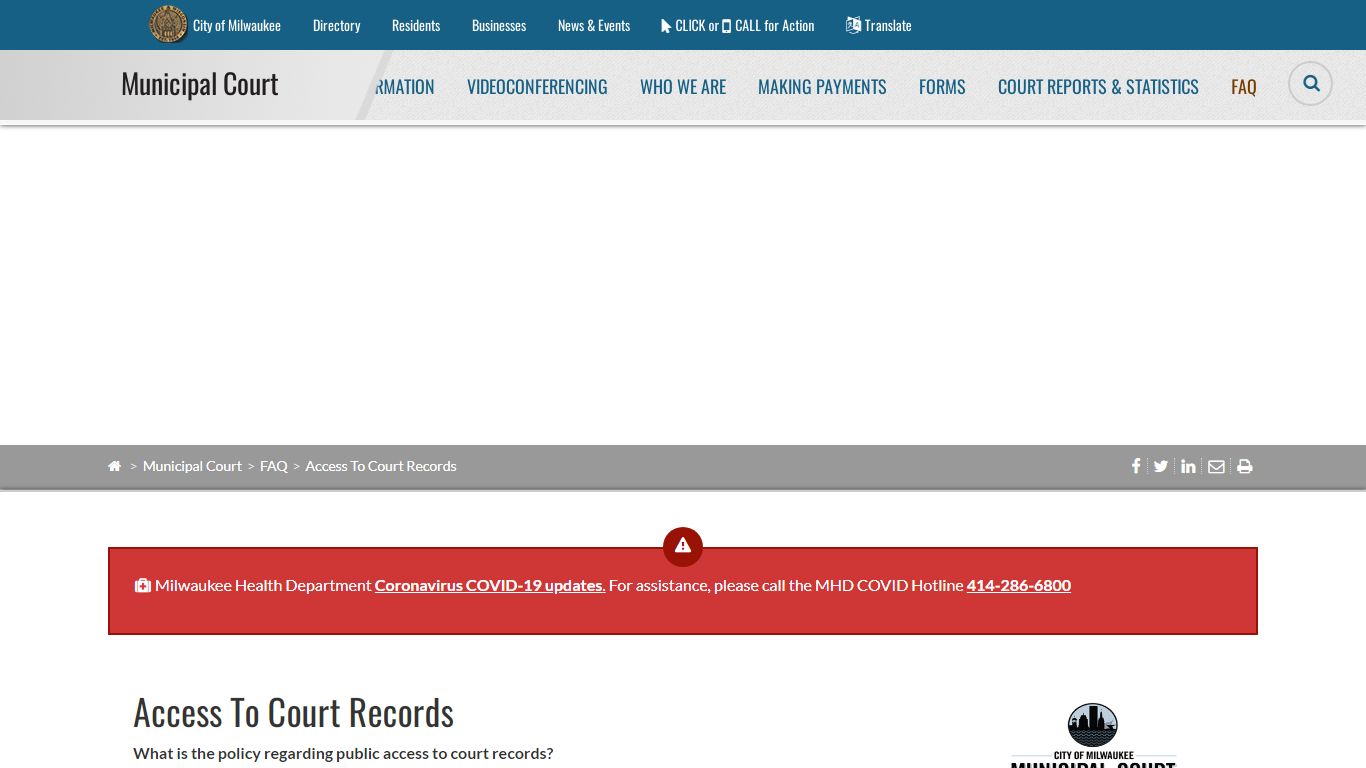Print the page using printer icon
This screenshot has height=768, width=1366.
click(1245, 466)
